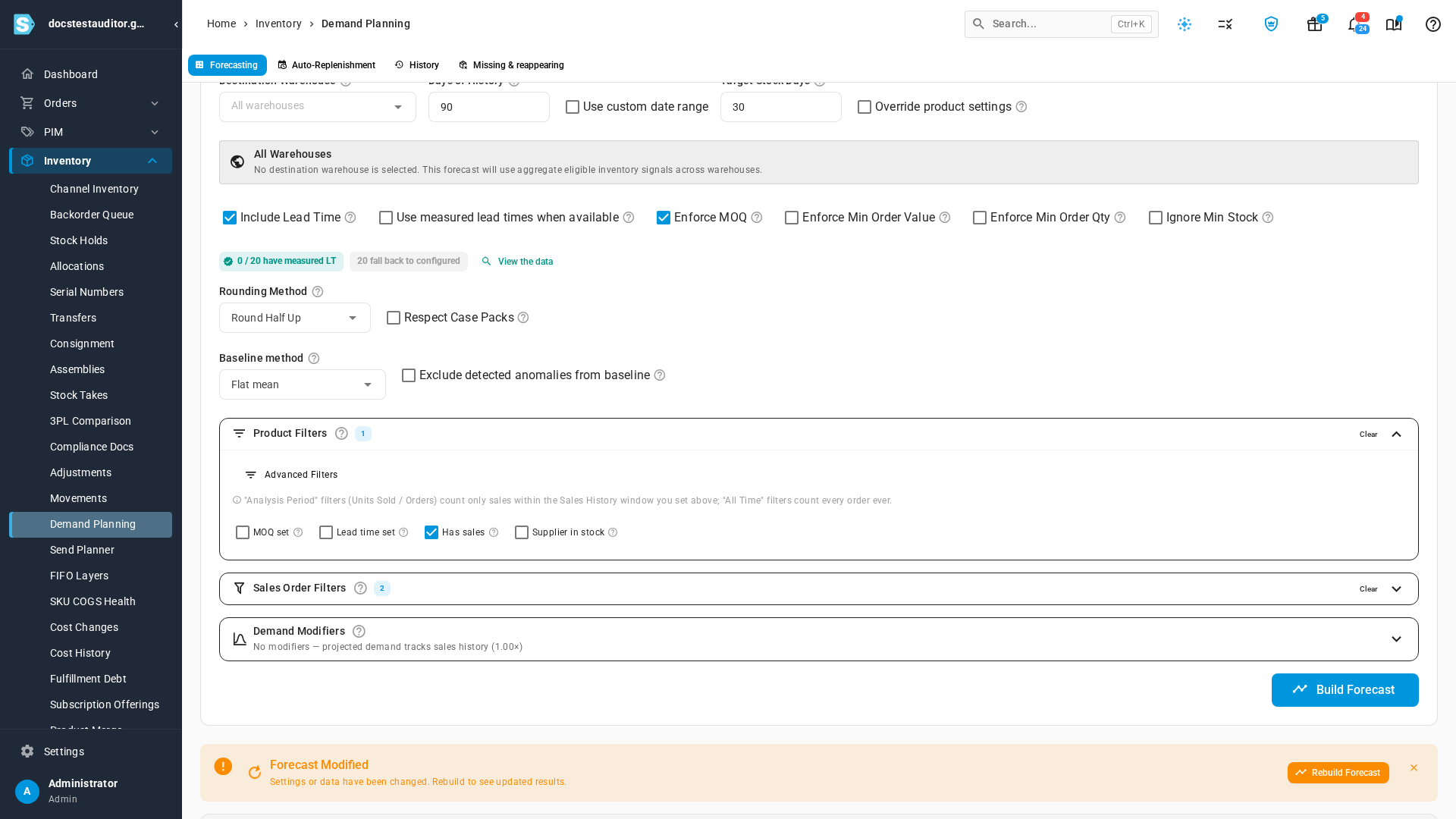Click the Search field
The image size is (1456, 819).
pyautogui.click(x=1062, y=24)
